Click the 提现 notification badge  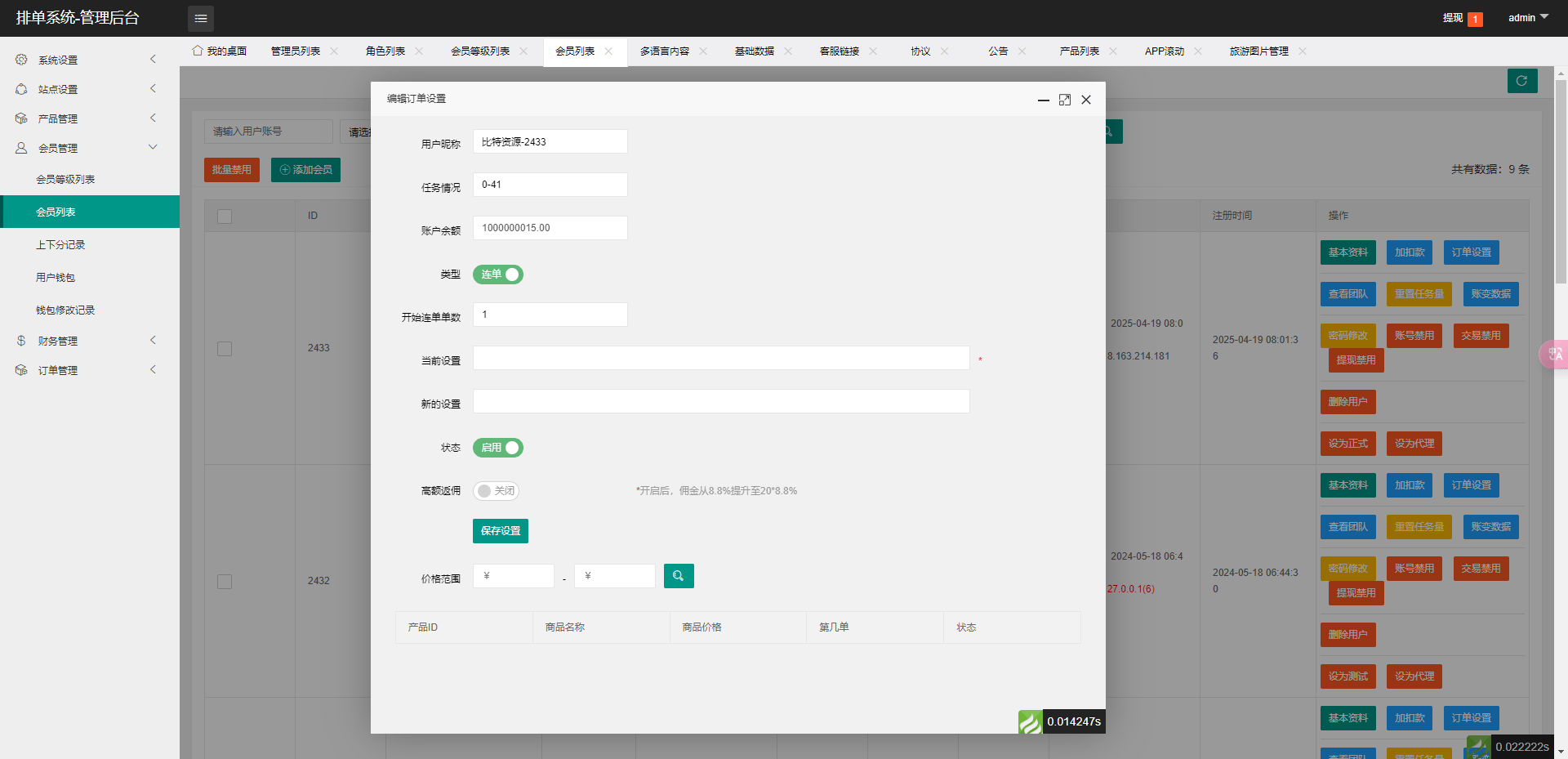coord(1475,19)
